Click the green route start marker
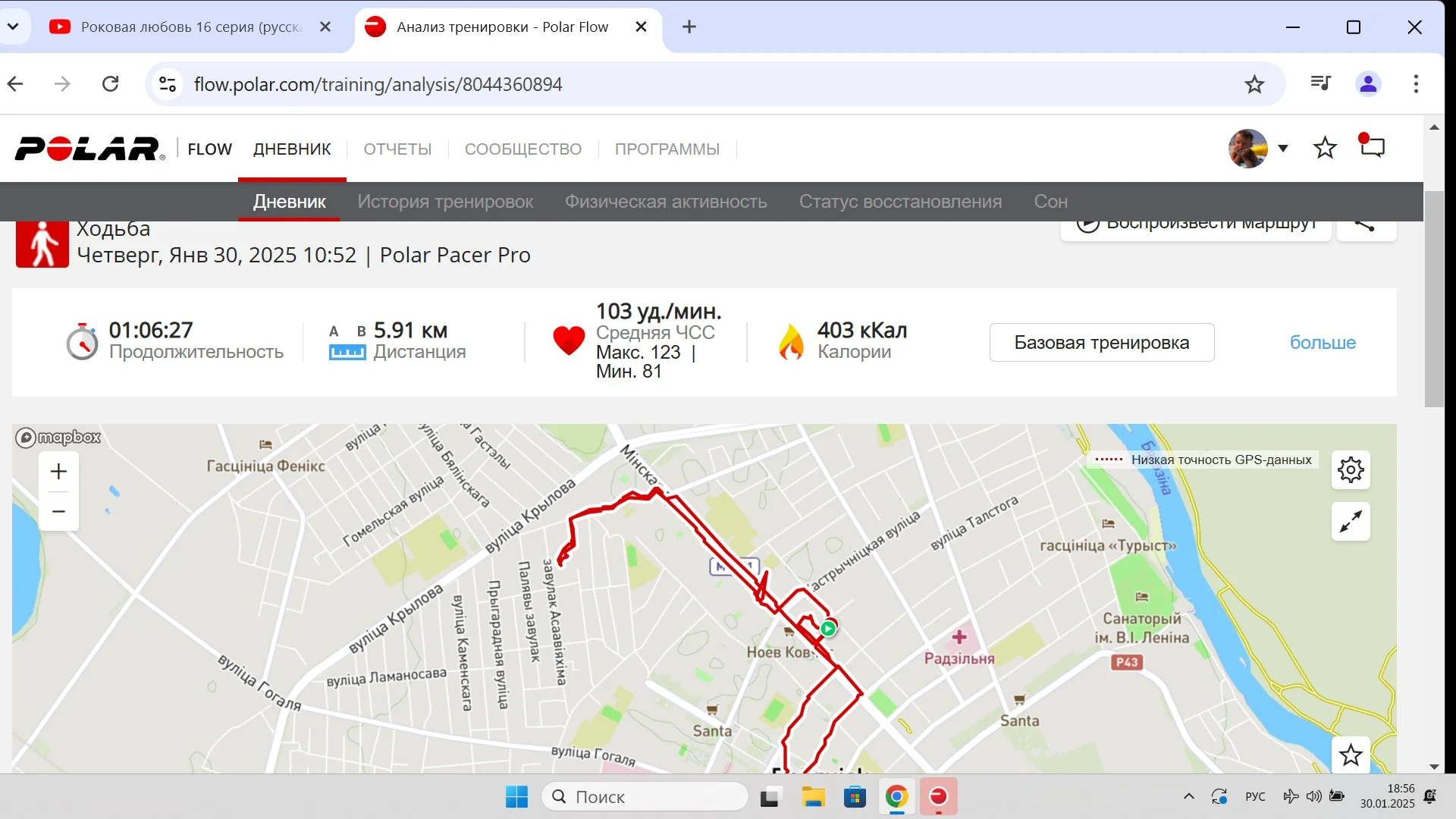This screenshot has width=1456, height=819. tap(828, 628)
